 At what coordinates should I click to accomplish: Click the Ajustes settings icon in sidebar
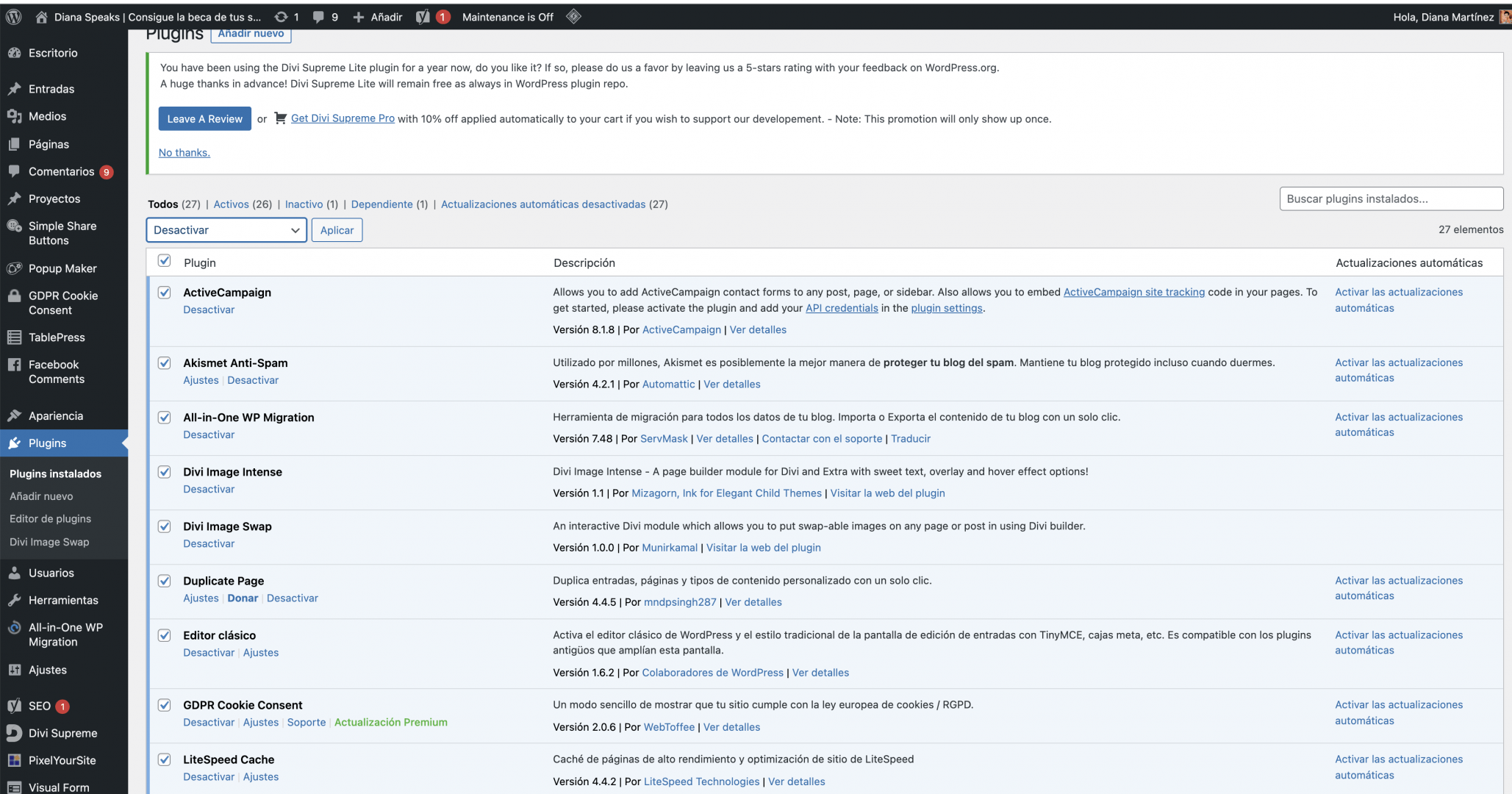tap(14, 670)
